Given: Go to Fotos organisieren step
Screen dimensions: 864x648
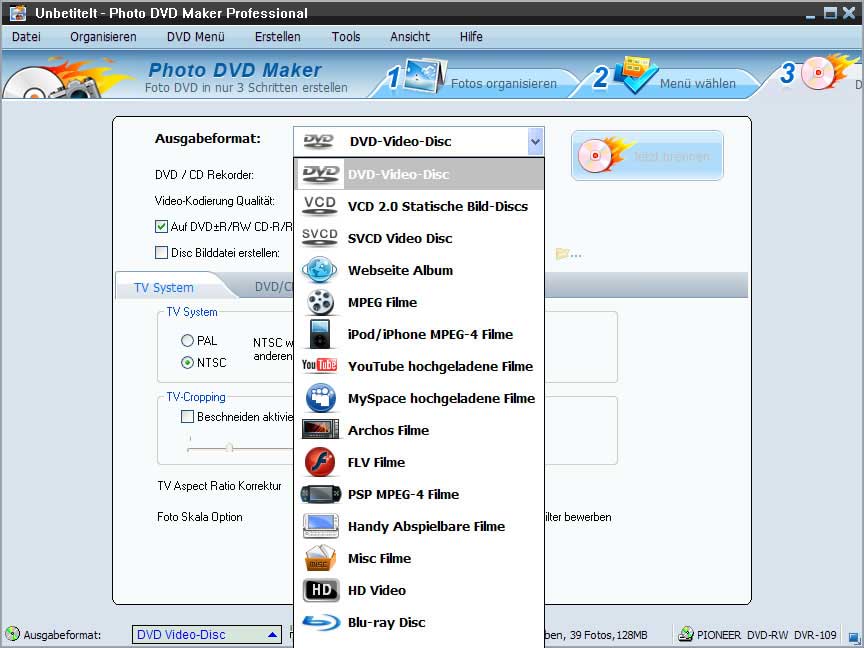Looking at the screenshot, I should point(504,83).
